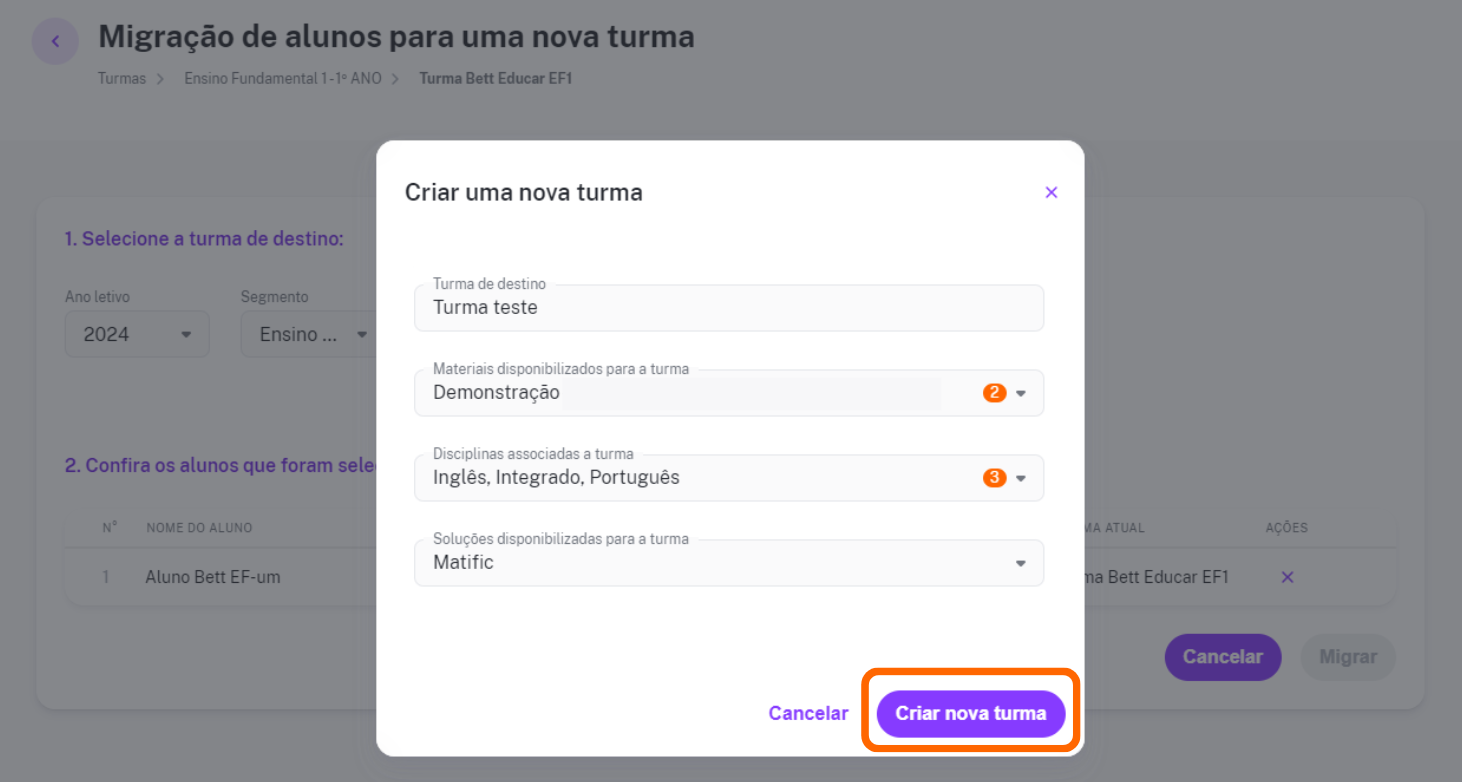The image size is (1462, 782).
Task: Remove Aluno Bett EF-um with the X icon
Action: coord(1287,577)
